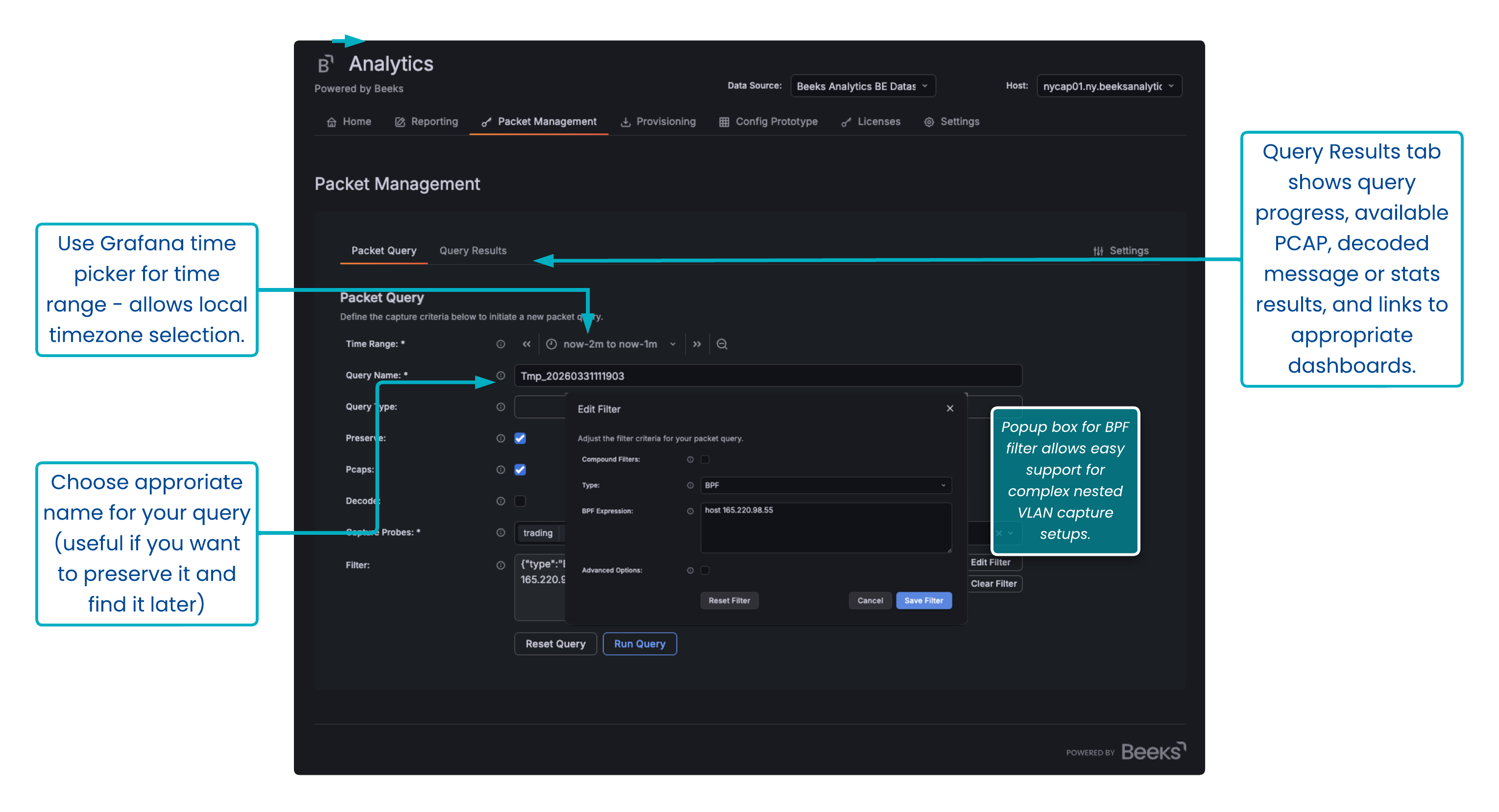
Task: Open the sliders Settings icon above Packet Query
Action: pos(1099,250)
